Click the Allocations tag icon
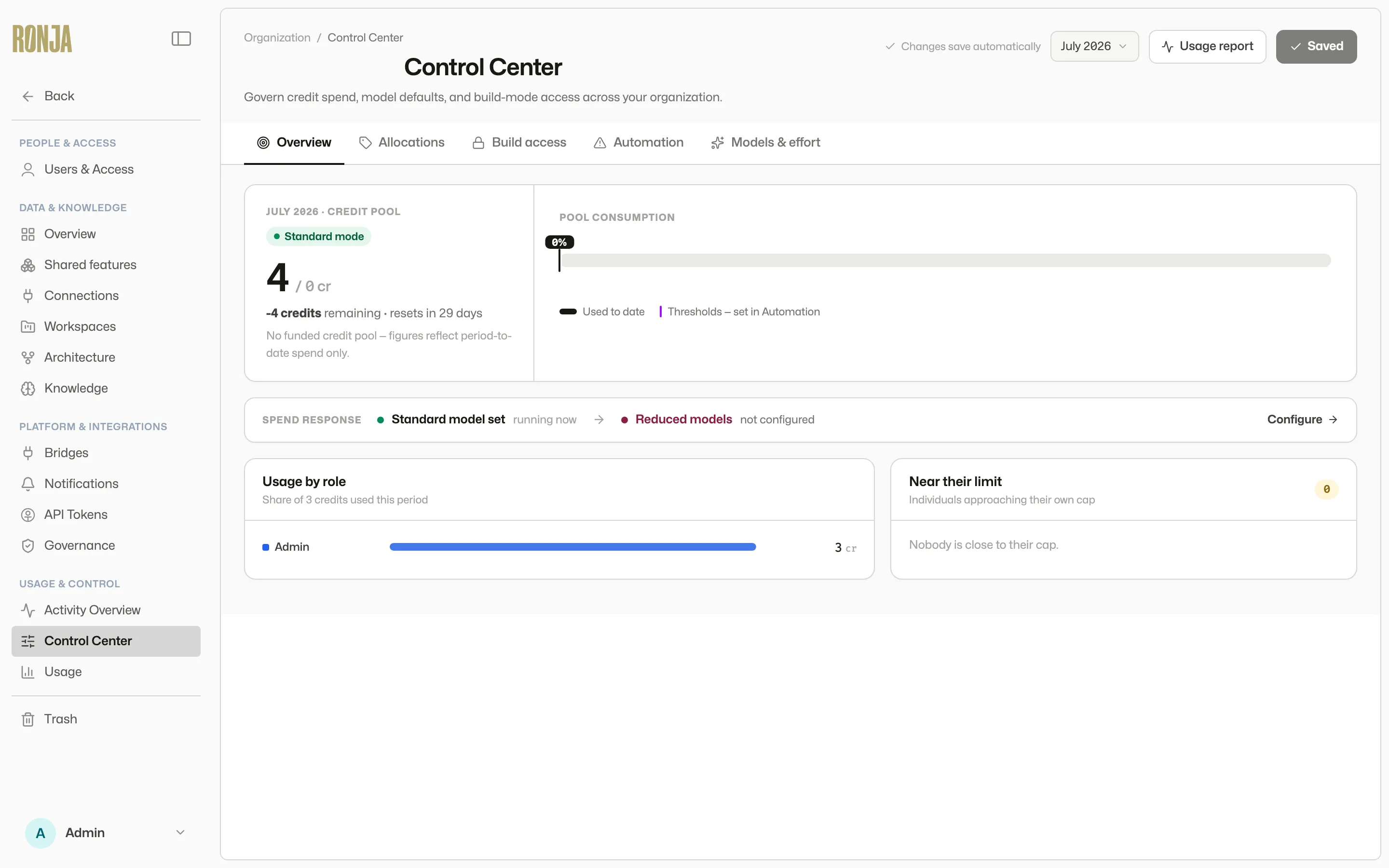The image size is (1389, 868). point(365,142)
